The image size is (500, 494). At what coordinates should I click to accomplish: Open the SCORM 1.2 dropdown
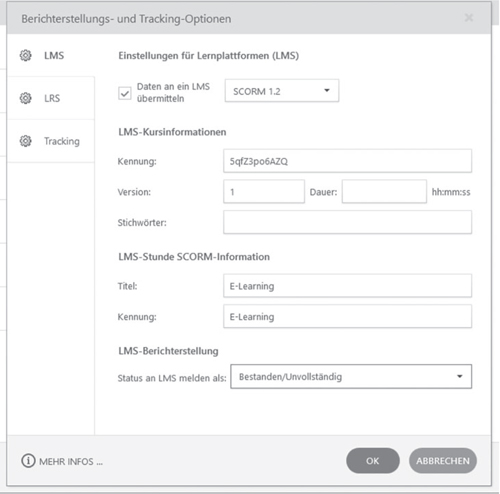[x=282, y=91]
